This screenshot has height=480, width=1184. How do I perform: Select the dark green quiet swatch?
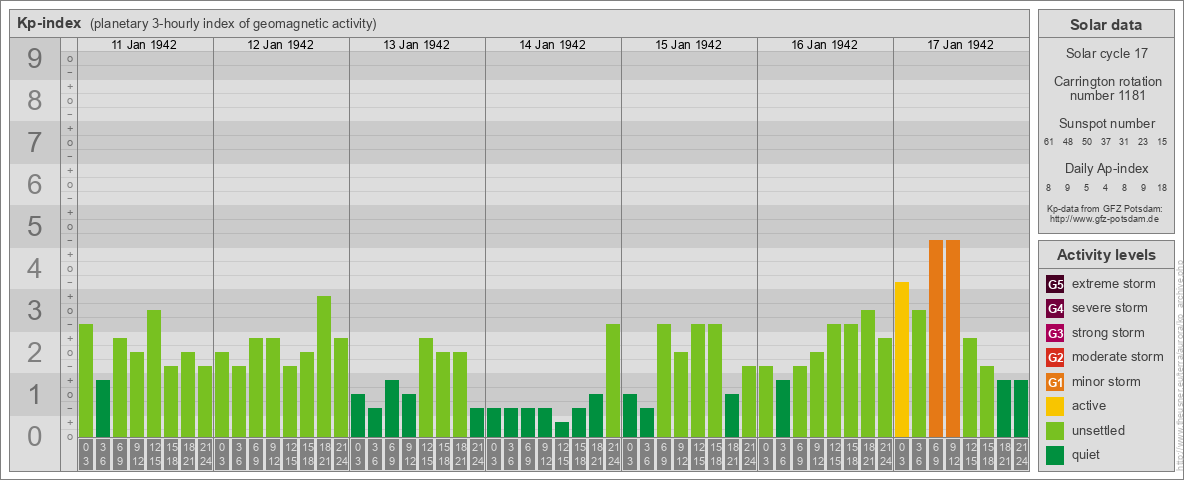click(x=1055, y=455)
